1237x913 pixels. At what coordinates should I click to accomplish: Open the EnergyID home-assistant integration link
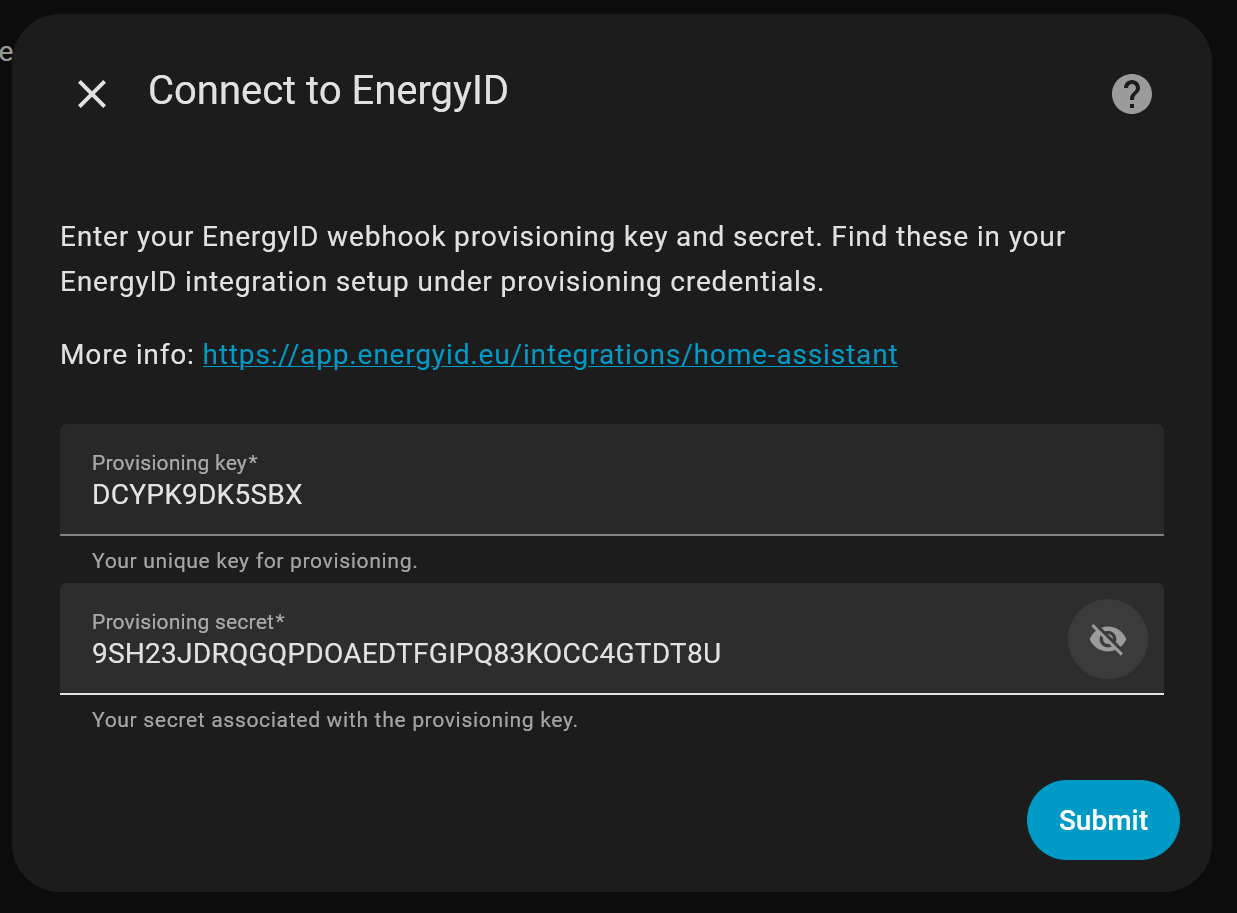click(549, 354)
